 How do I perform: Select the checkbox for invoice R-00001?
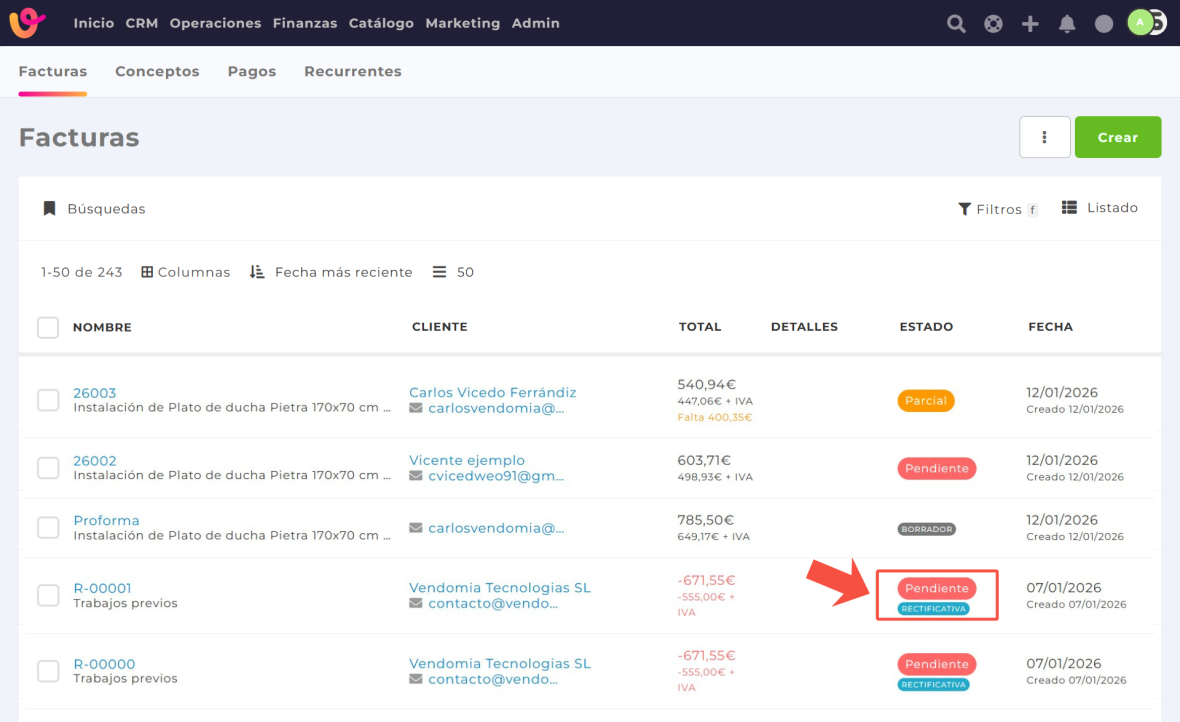(x=48, y=595)
